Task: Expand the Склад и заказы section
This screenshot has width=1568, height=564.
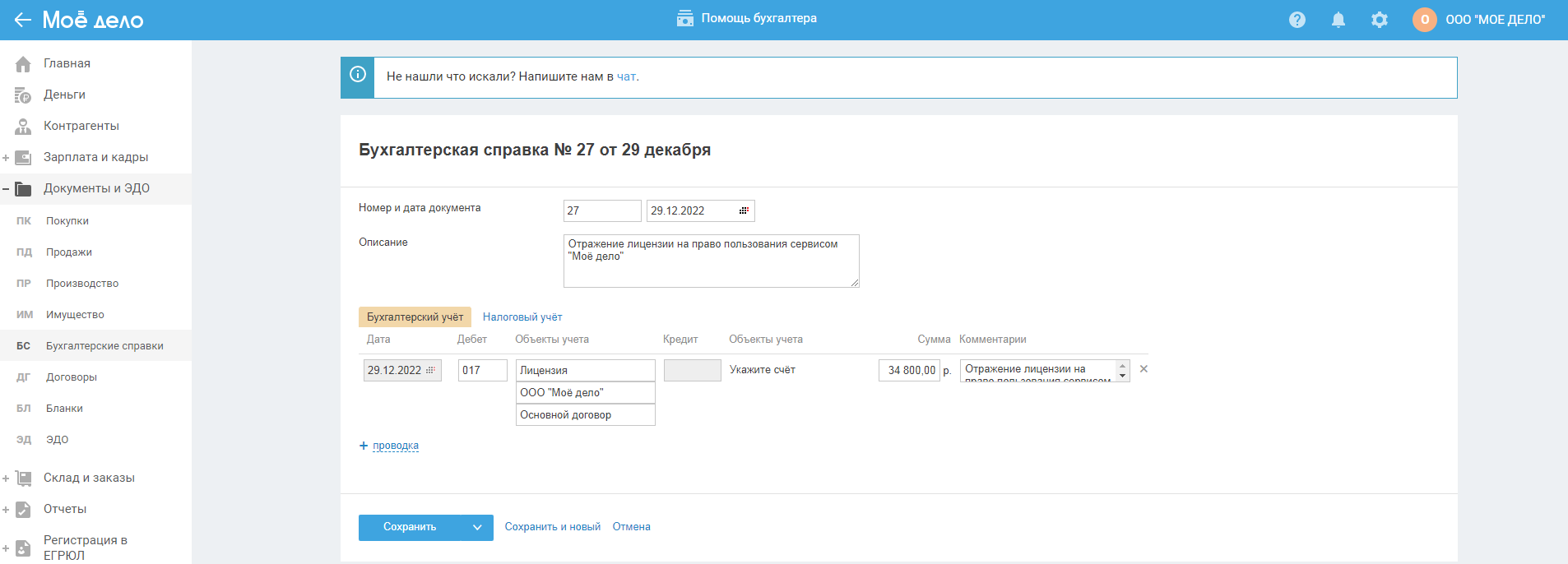Action: 6,478
